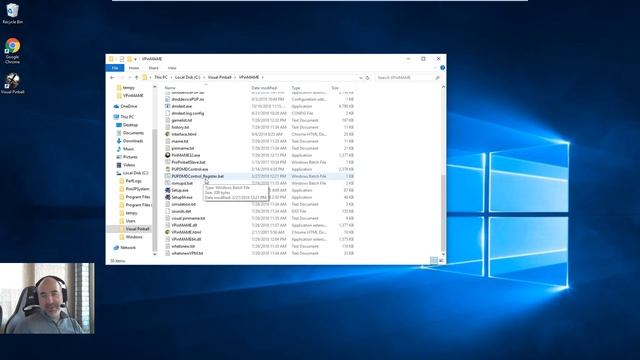The width and height of the screenshot is (640, 360).
Task: Select the VPinMAME.dll file name
Action: pyautogui.click(x=184, y=225)
